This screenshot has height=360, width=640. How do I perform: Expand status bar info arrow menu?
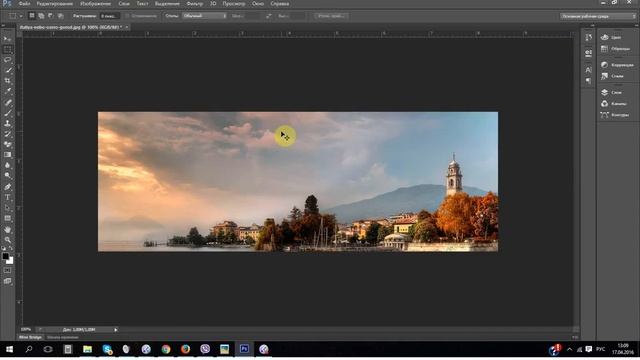(x=116, y=329)
